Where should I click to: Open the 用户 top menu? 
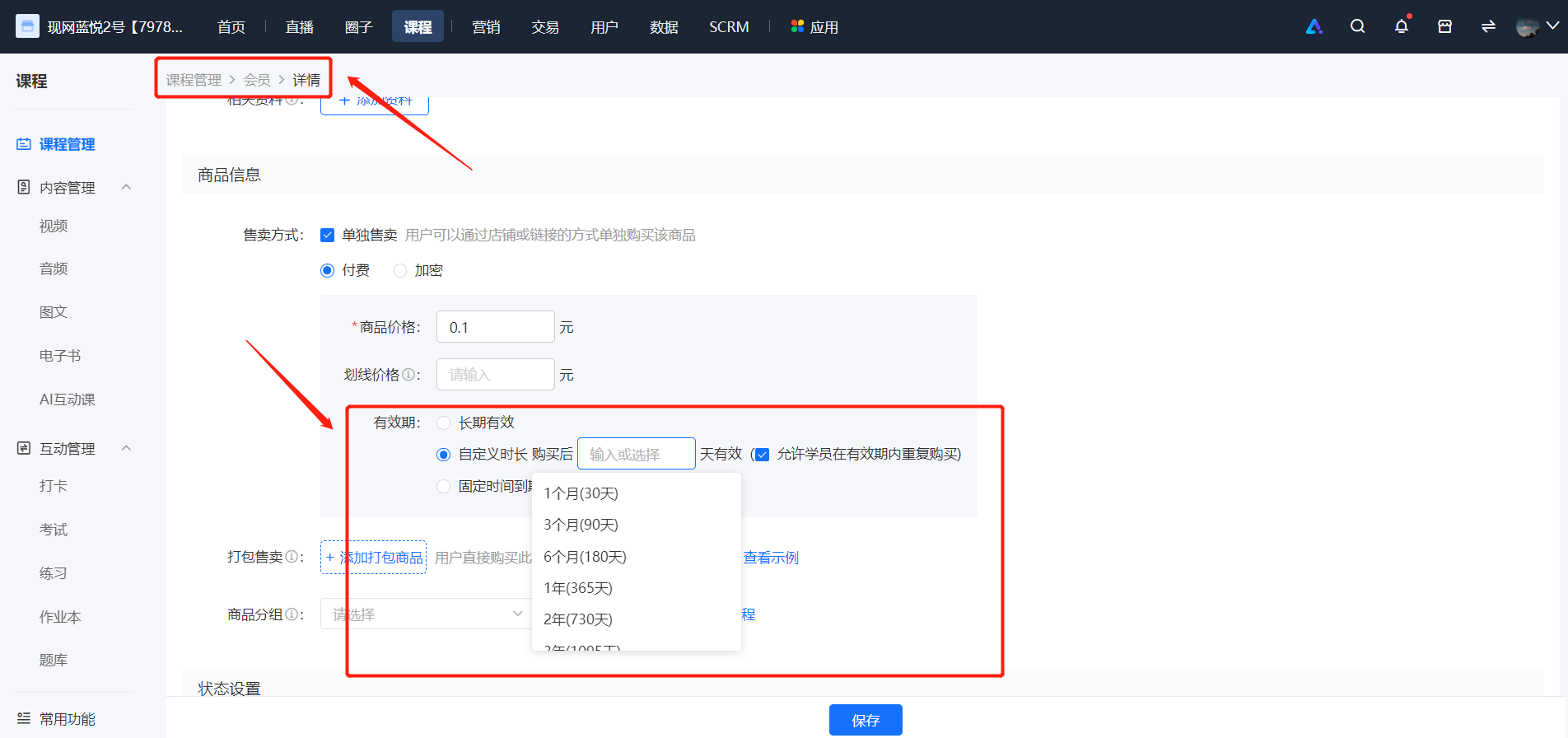(x=604, y=27)
